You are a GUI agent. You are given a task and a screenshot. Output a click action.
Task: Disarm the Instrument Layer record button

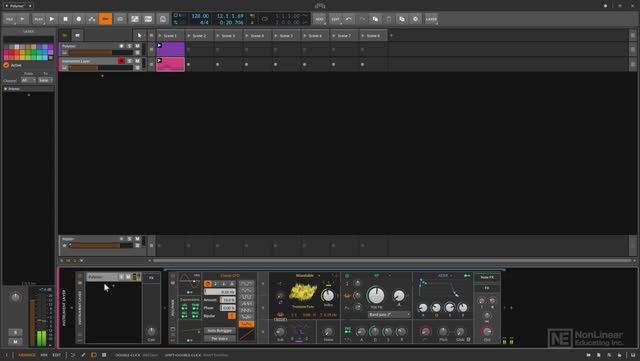[x=121, y=61]
